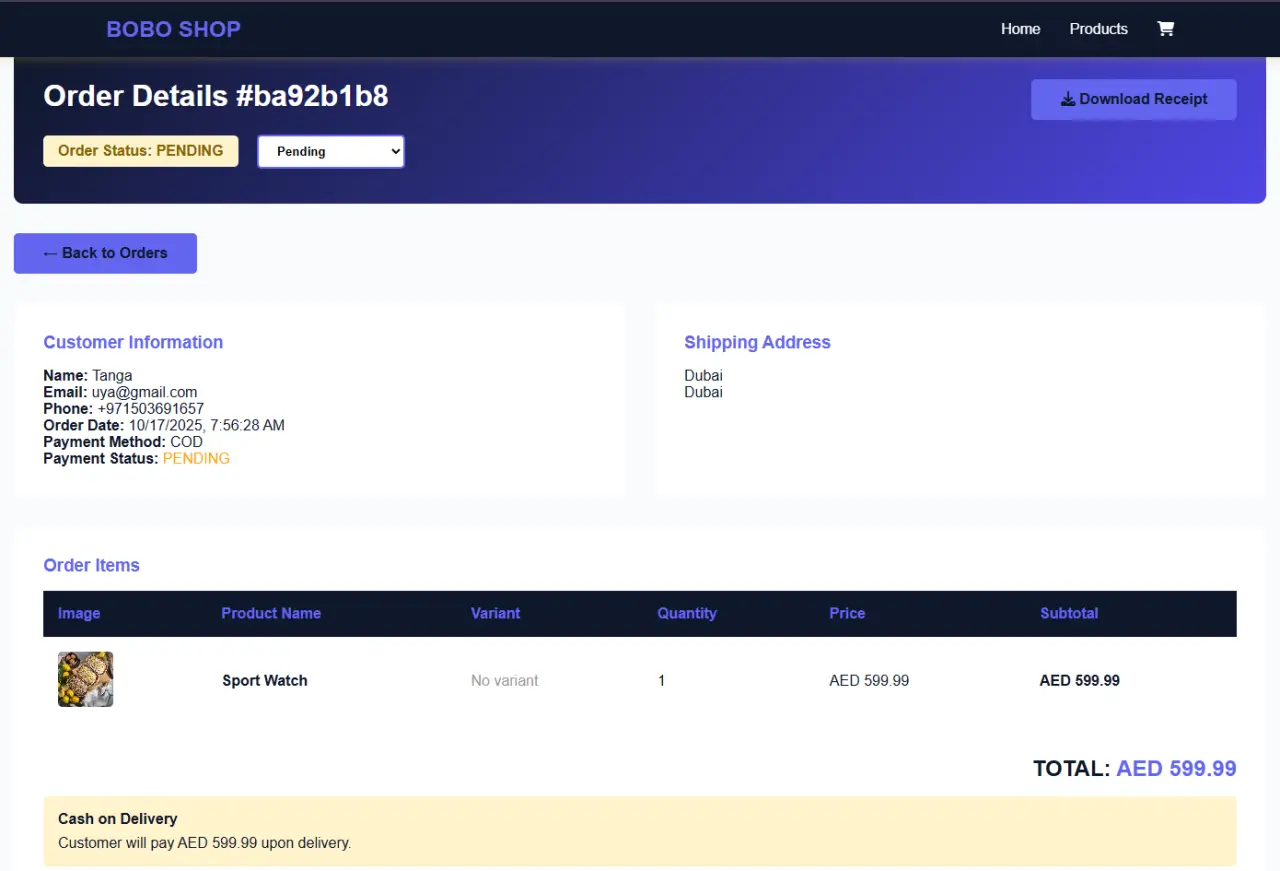Click the phone number +971503691657
1280x871 pixels.
[x=150, y=409]
